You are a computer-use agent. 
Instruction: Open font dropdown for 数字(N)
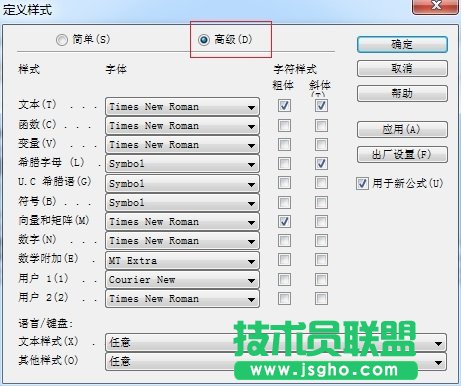coord(182,241)
